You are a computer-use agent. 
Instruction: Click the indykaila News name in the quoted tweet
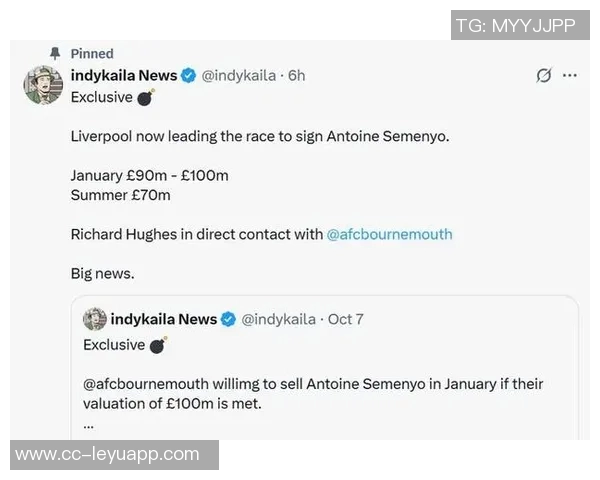coord(164,319)
